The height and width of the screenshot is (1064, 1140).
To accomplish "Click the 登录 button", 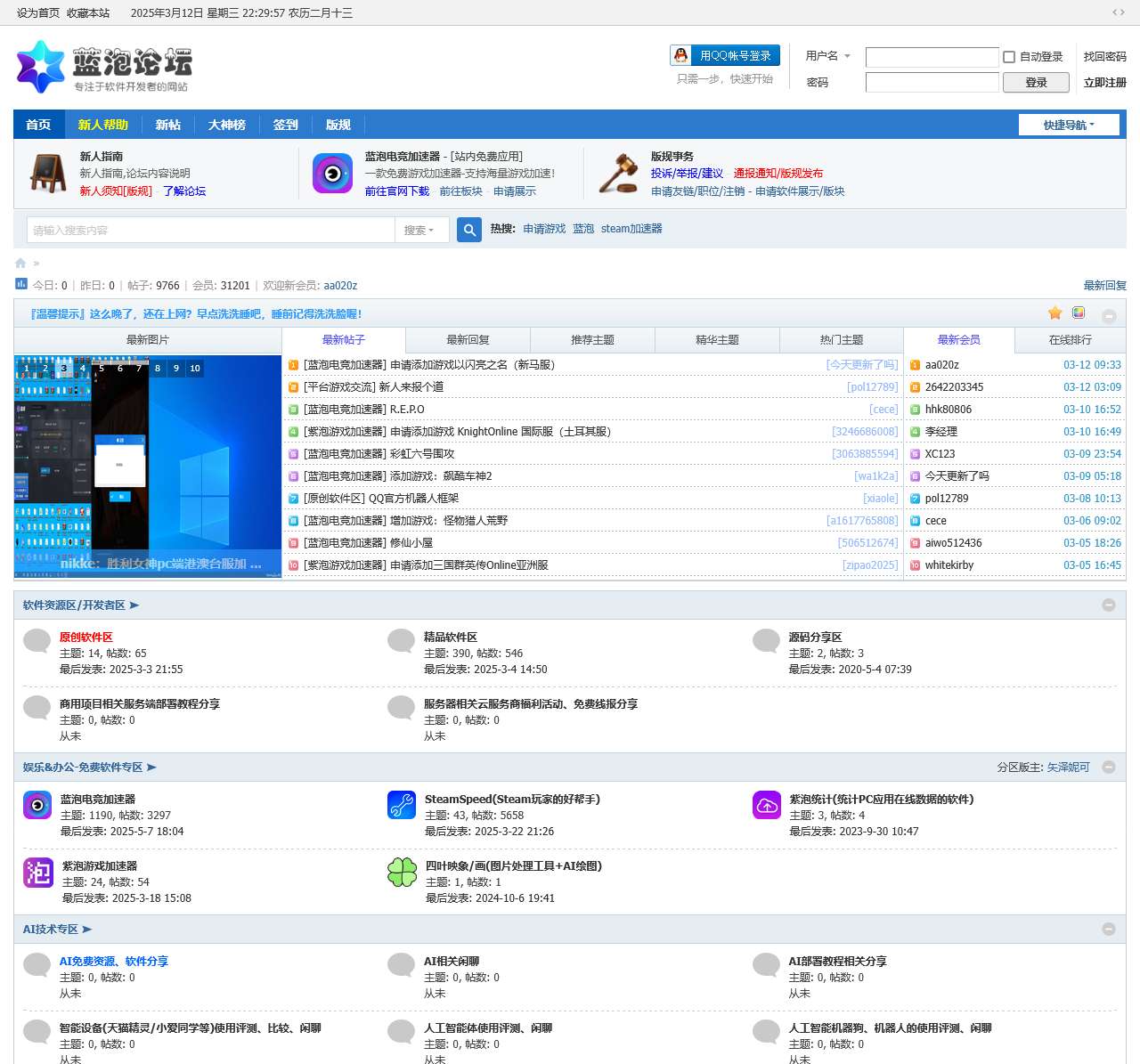I will coord(1036,82).
